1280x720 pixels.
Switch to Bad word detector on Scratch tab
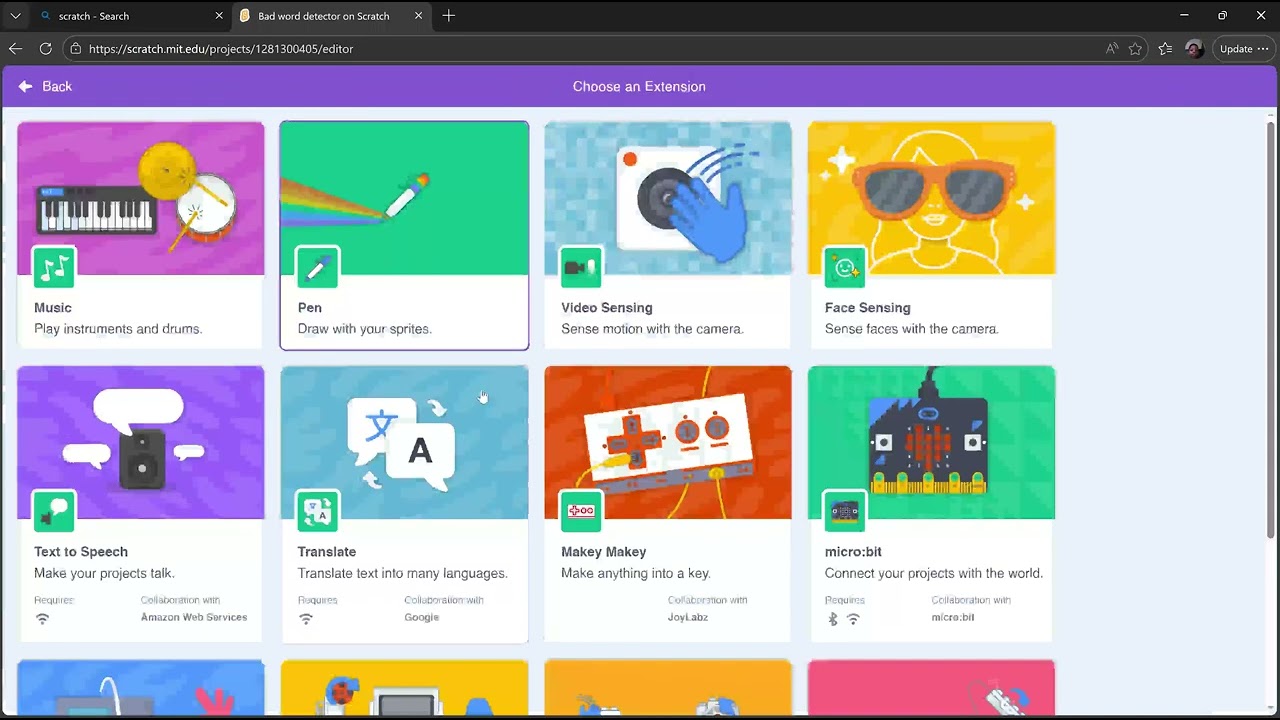coord(331,16)
